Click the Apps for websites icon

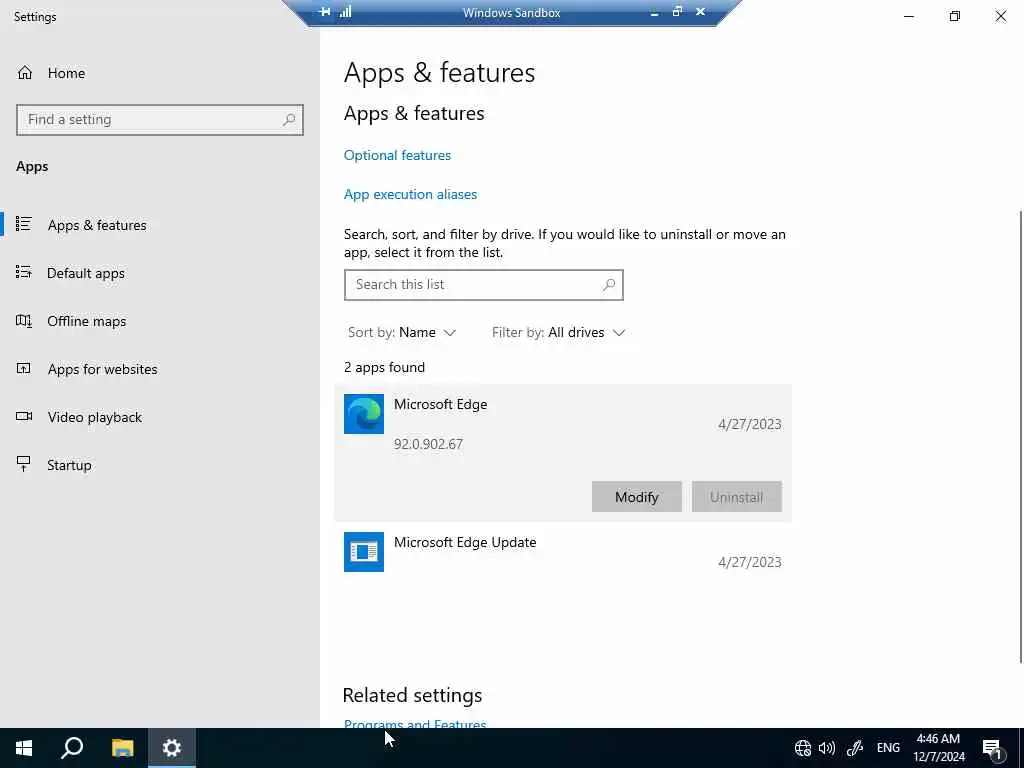(x=24, y=368)
